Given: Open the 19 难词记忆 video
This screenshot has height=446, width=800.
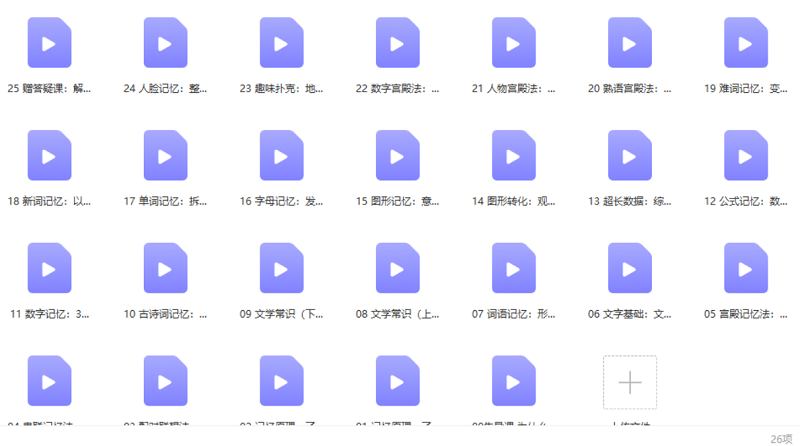Looking at the screenshot, I should point(745,43).
